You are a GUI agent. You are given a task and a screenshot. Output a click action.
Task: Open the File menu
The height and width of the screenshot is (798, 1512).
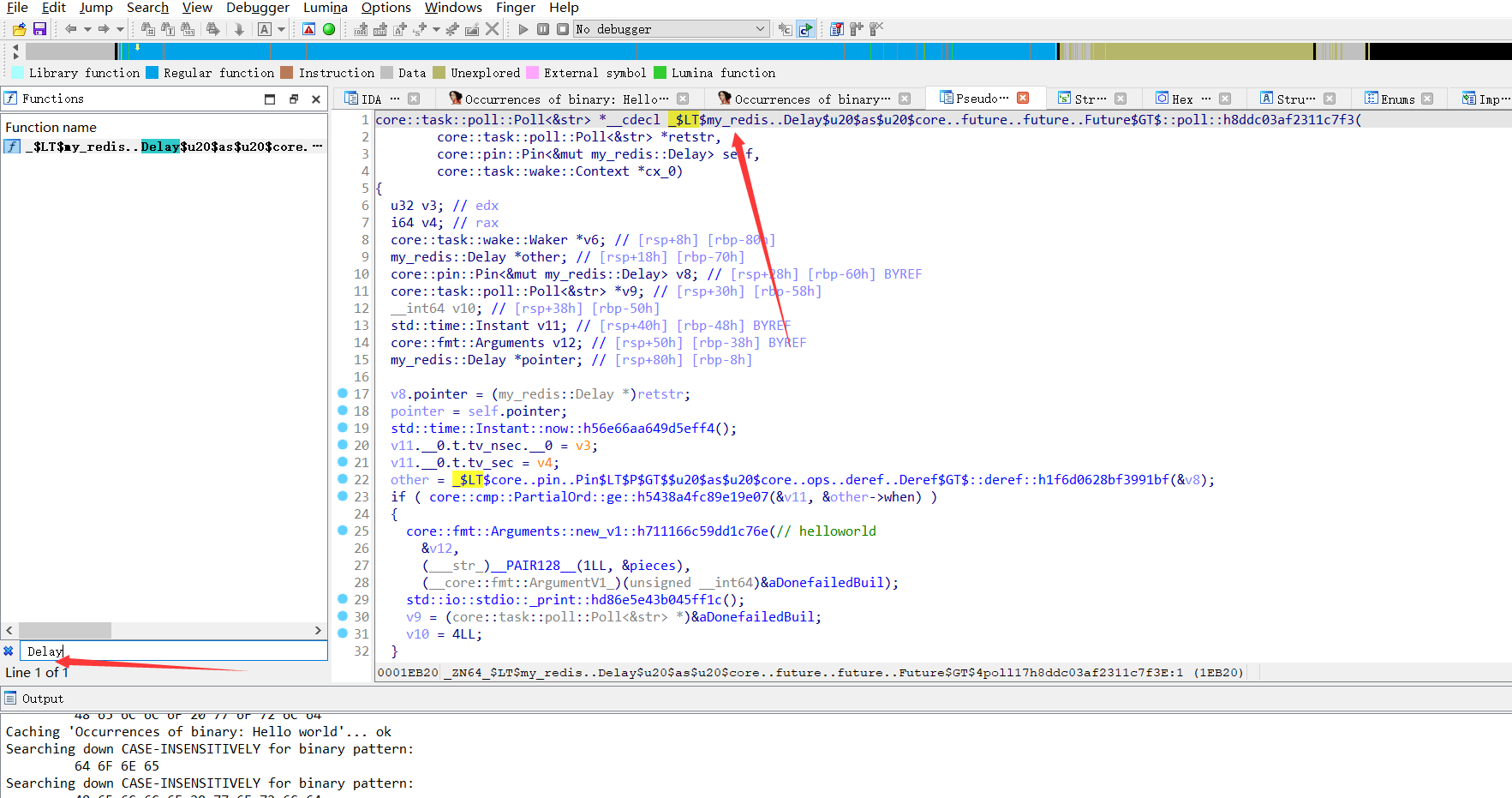[x=17, y=8]
